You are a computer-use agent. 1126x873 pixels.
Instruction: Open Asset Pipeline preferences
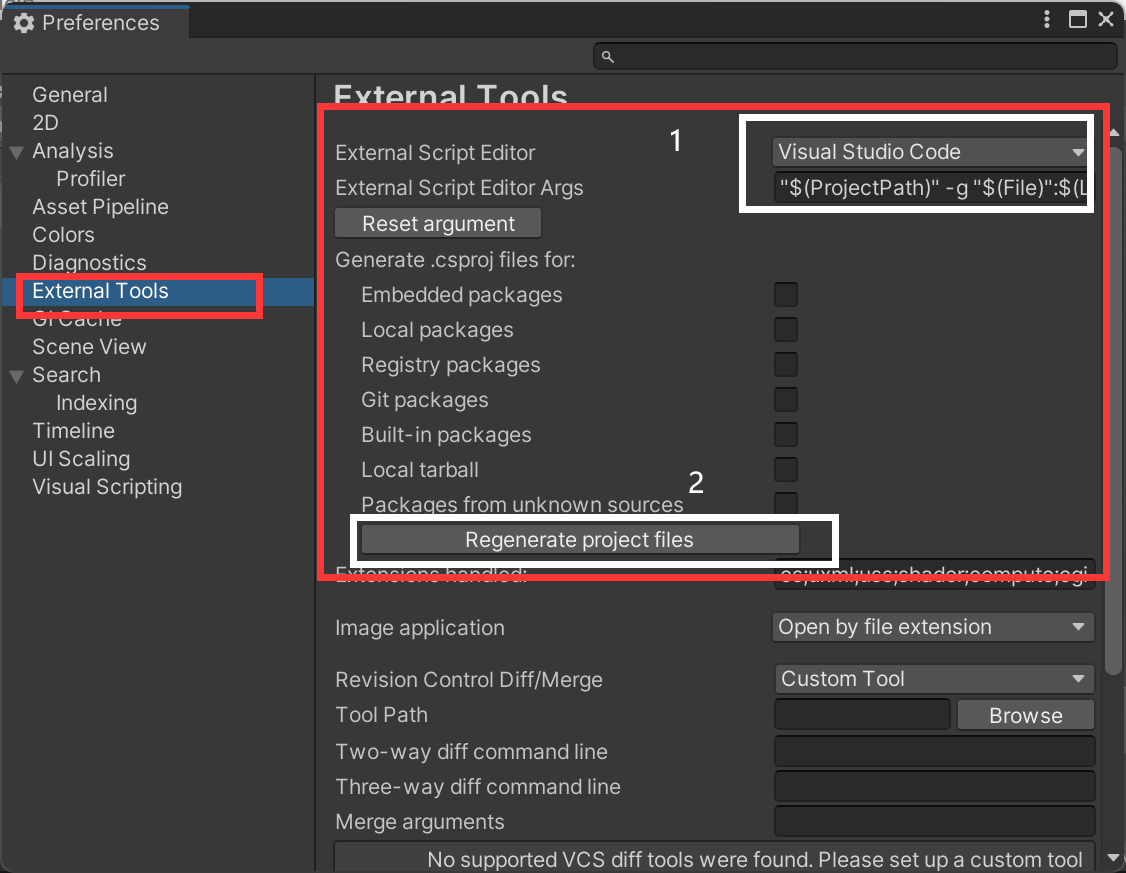[101, 207]
